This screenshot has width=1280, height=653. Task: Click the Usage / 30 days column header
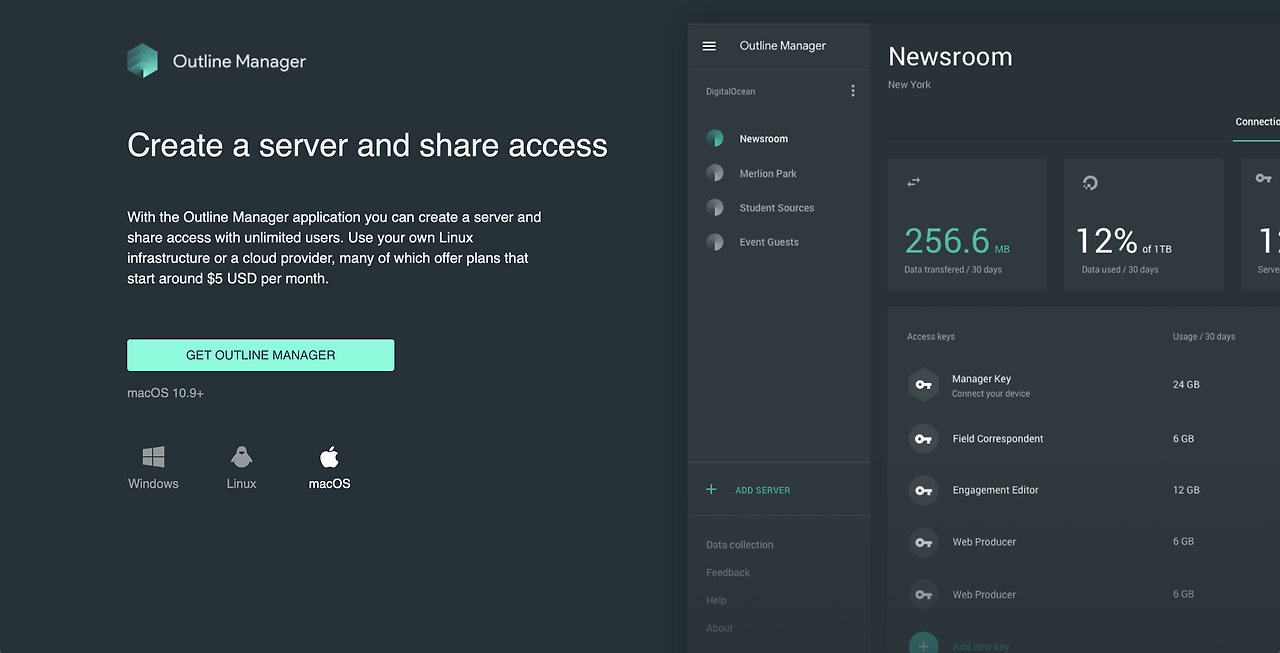pos(1204,337)
